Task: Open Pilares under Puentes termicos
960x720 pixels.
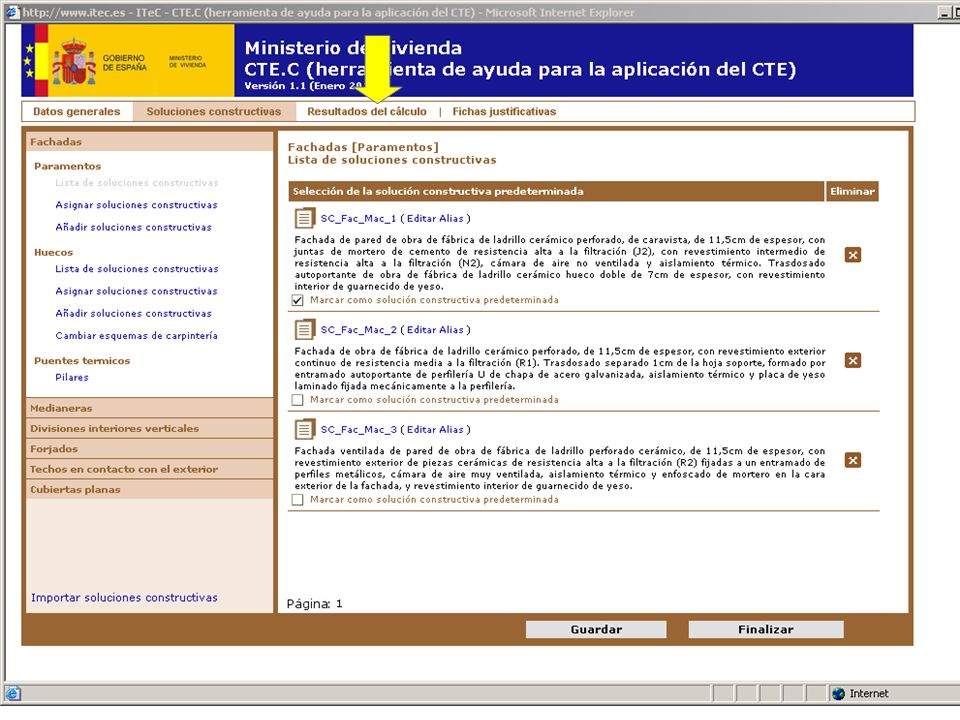Action: click(x=72, y=377)
